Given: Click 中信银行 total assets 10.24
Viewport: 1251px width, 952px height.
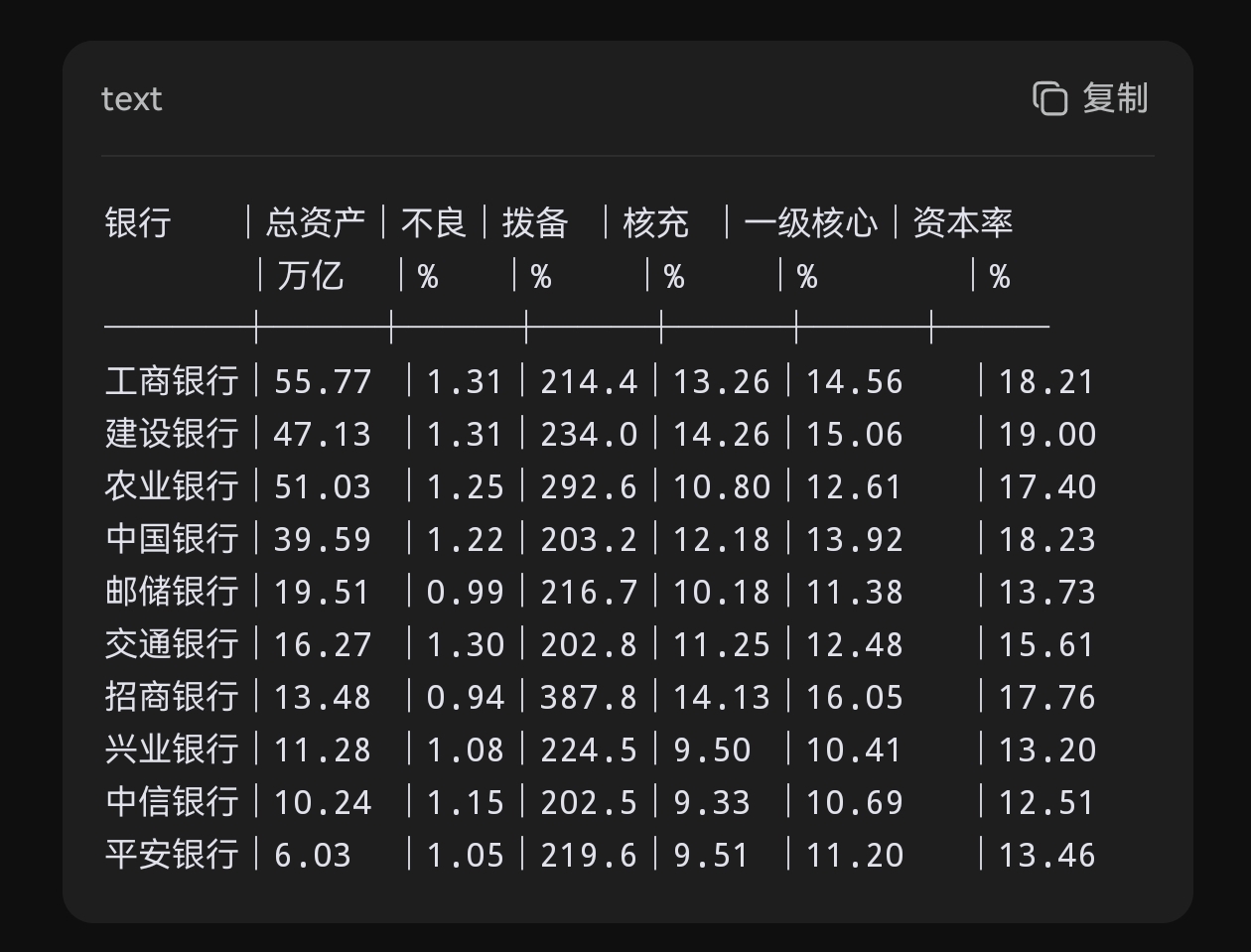Looking at the screenshot, I should (x=322, y=802).
